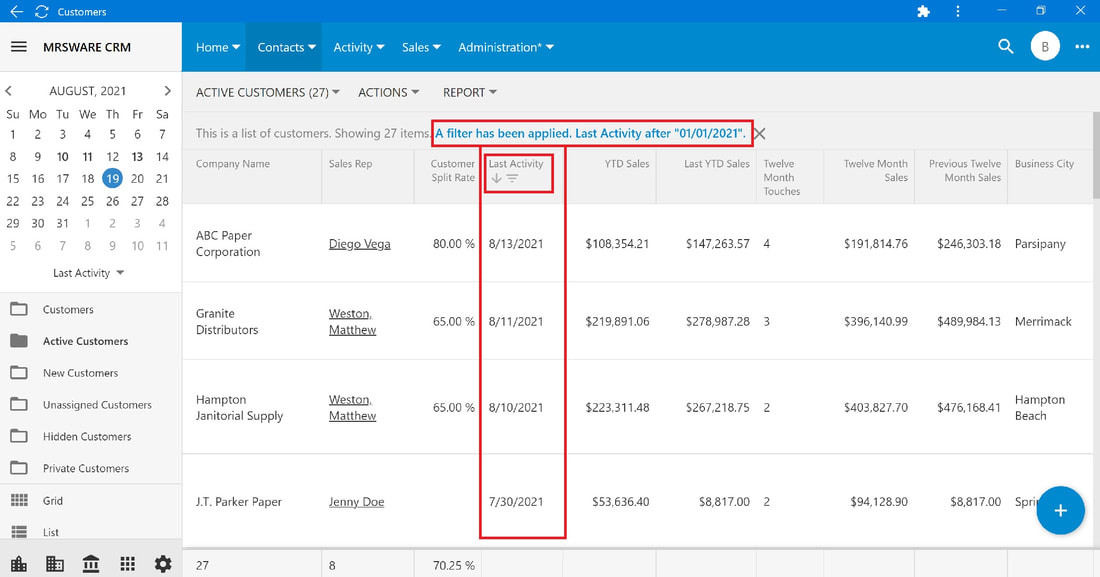Open the Last Activity dropdown below calendar

(88, 272)
